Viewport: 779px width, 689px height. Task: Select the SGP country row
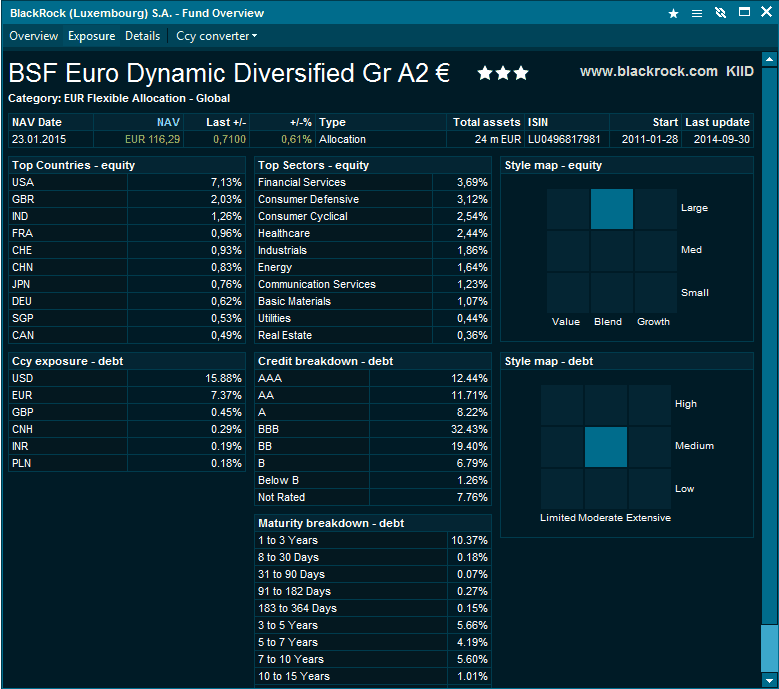click(x=127, y=318)
